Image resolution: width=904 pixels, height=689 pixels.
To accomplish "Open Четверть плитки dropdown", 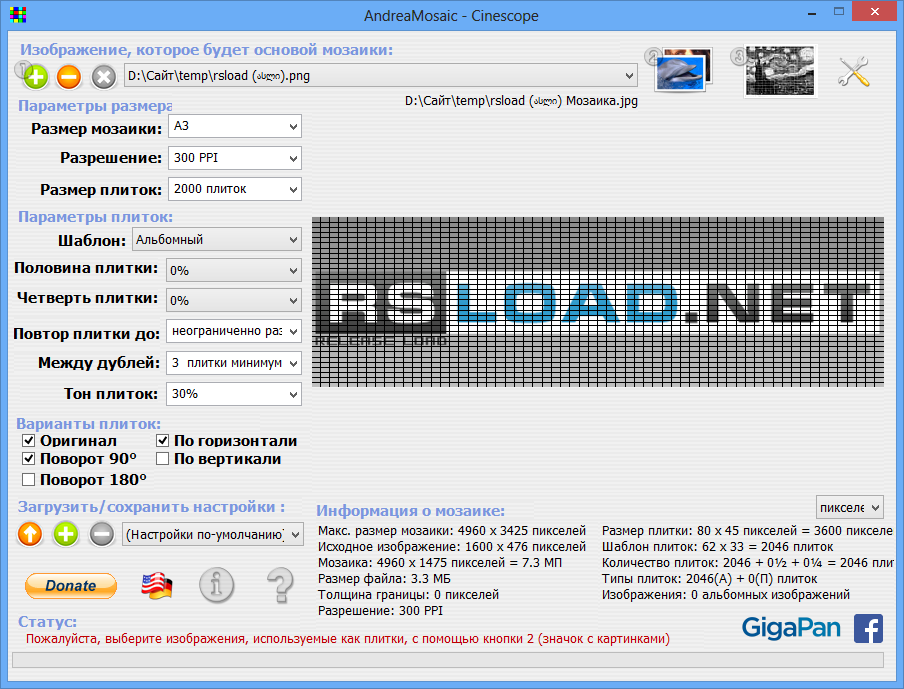I will [233, 300].
